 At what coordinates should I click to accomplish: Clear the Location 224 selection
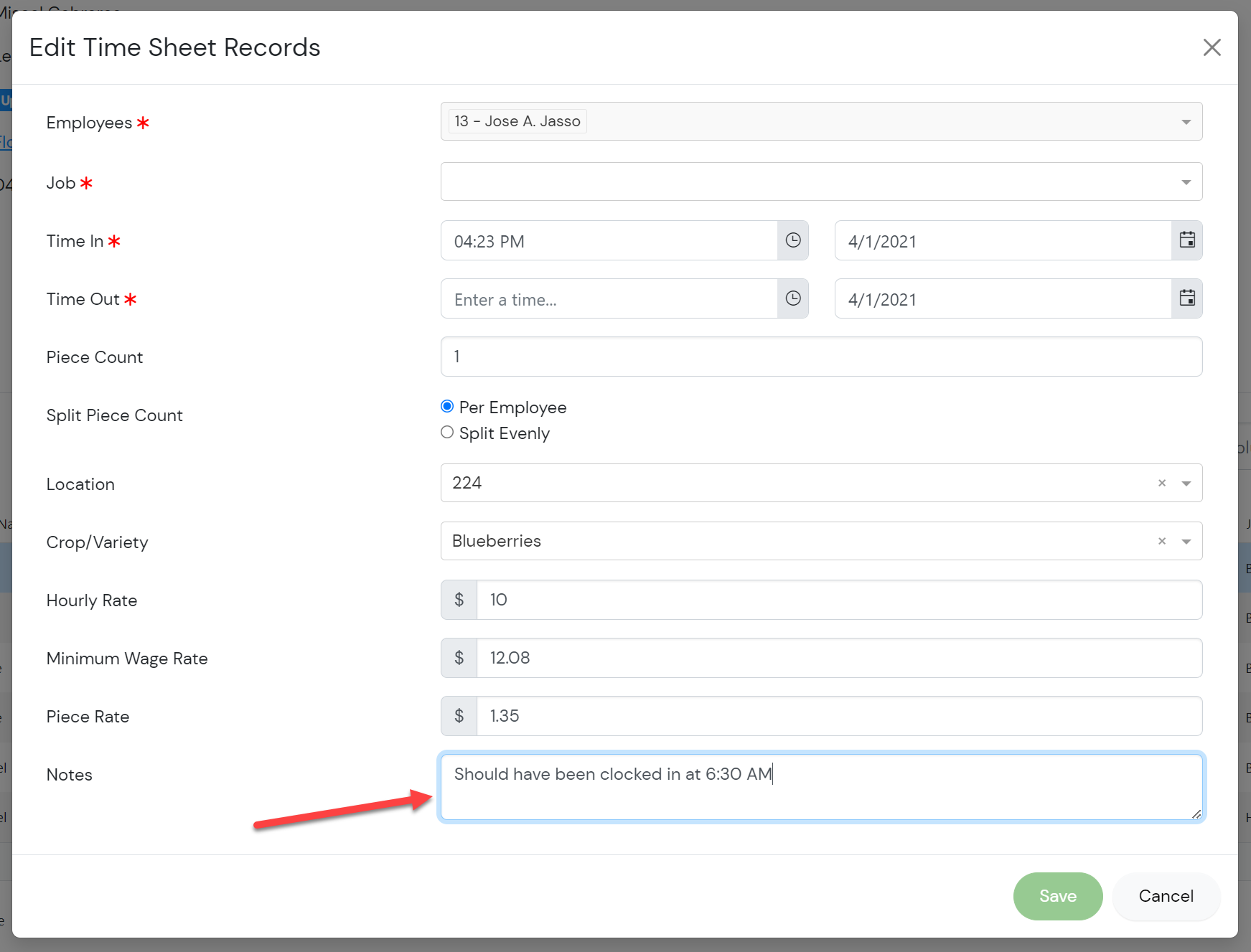tap(1161, 484)
